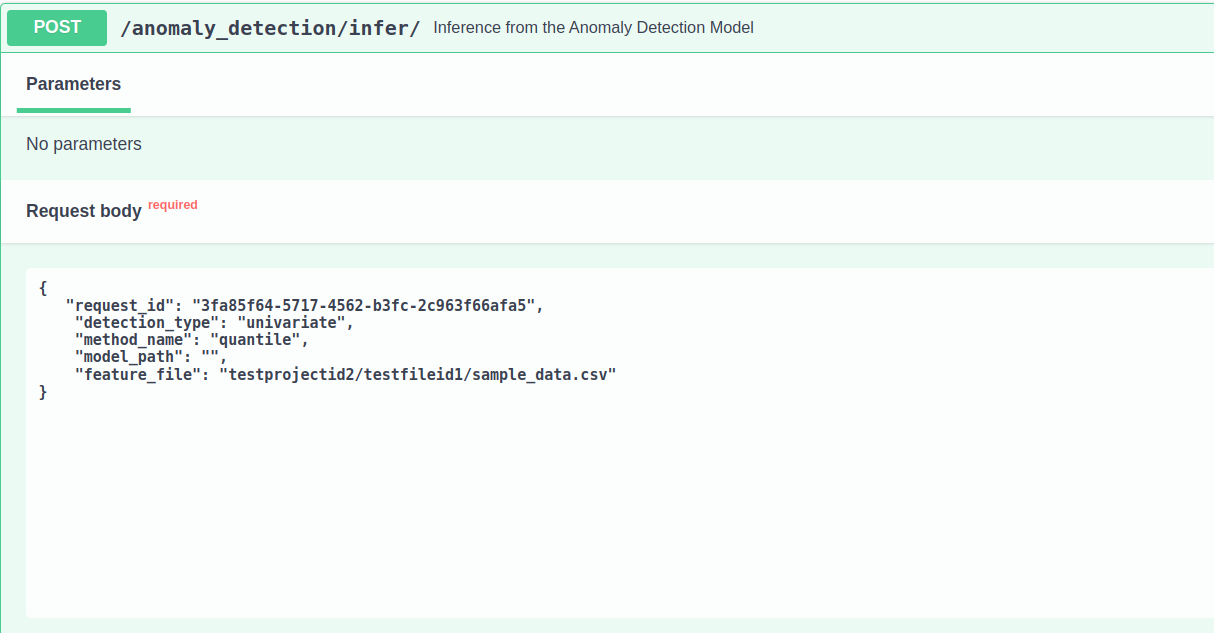Click the "quantile" value in the JSON
Image resolution: width=1214 pixels, height=633 pixels.
click(255, 340)
